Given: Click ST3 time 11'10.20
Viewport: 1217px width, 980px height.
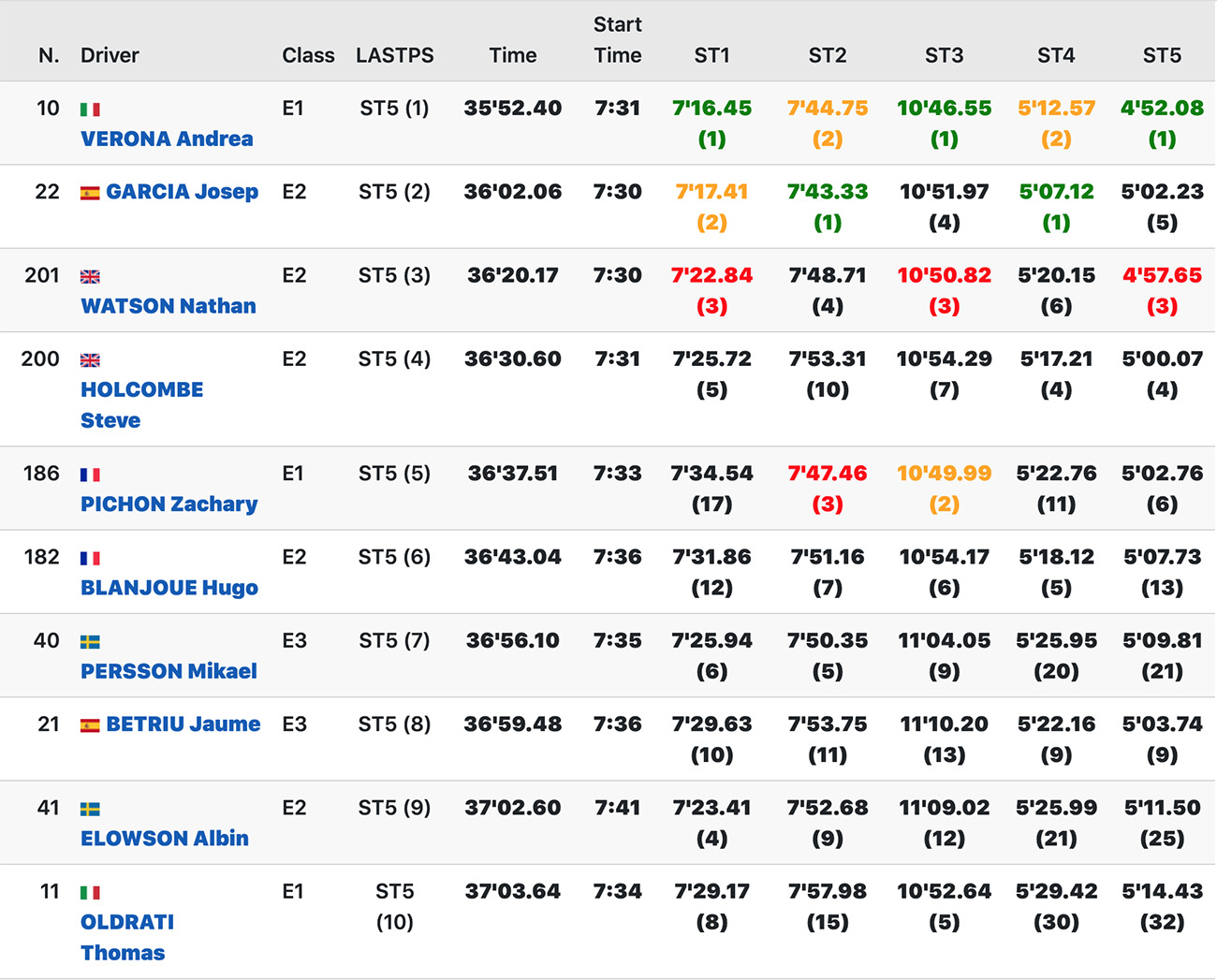Looking at the screenshot, I should [944, 724].
